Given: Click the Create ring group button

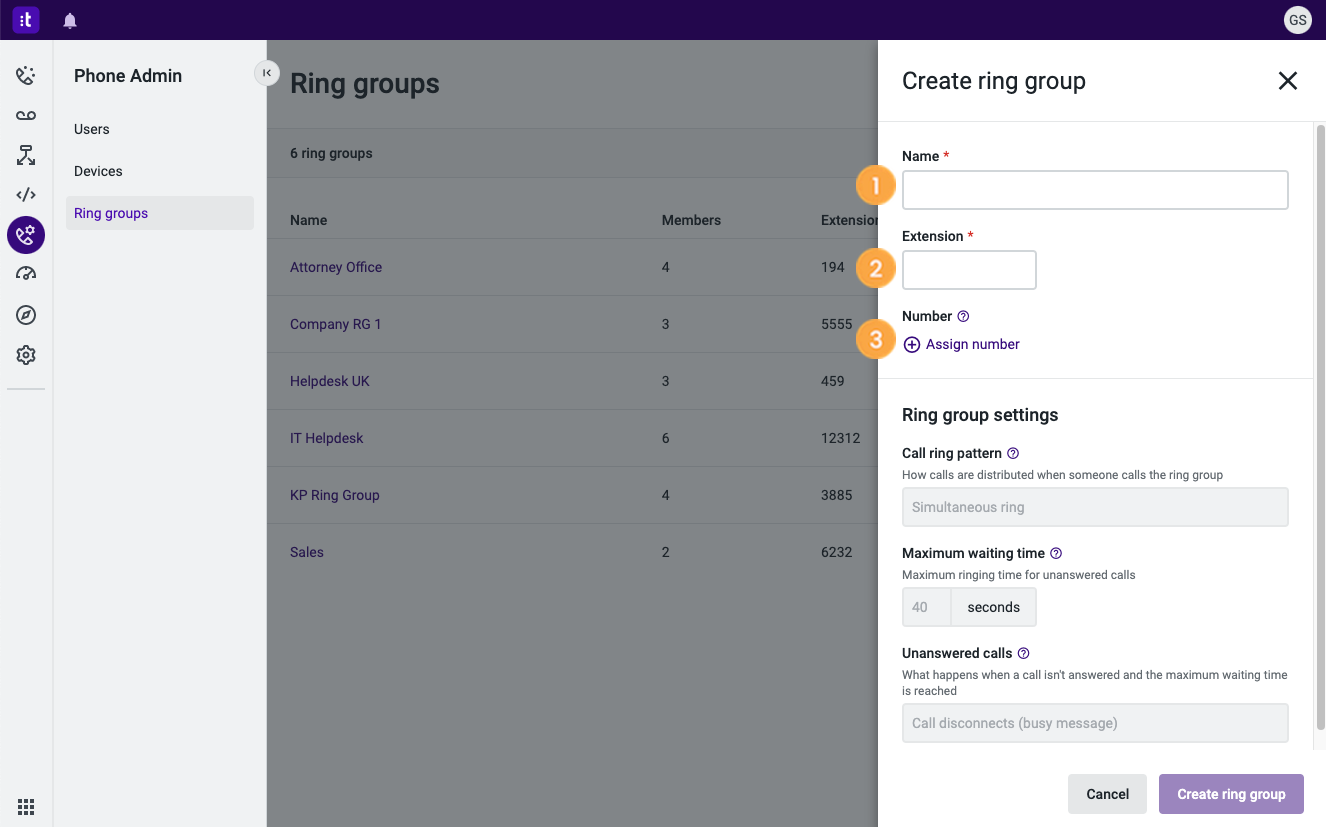Looking at the screenshot, I should click(x=1231, y=793).
